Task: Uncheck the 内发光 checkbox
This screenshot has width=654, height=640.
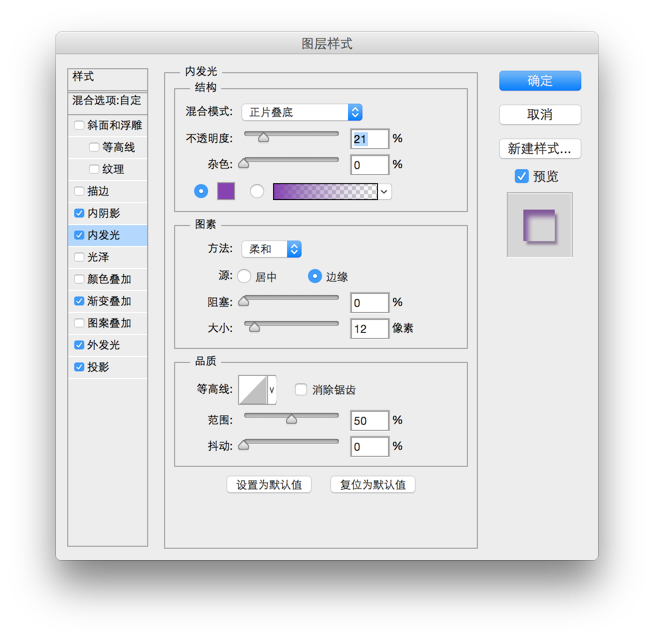Action: point(79,235)
